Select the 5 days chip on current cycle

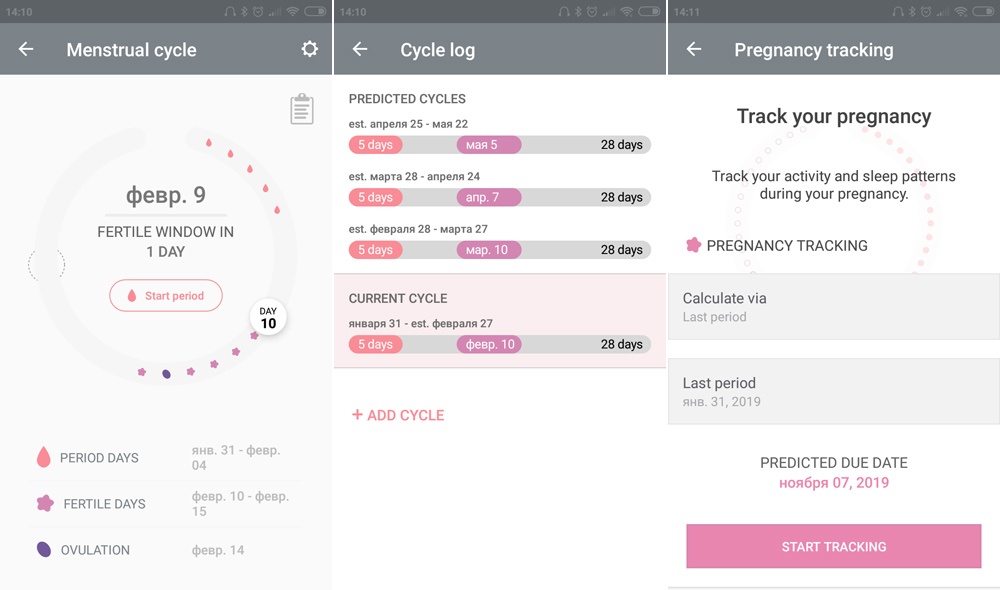pos(375,344)
